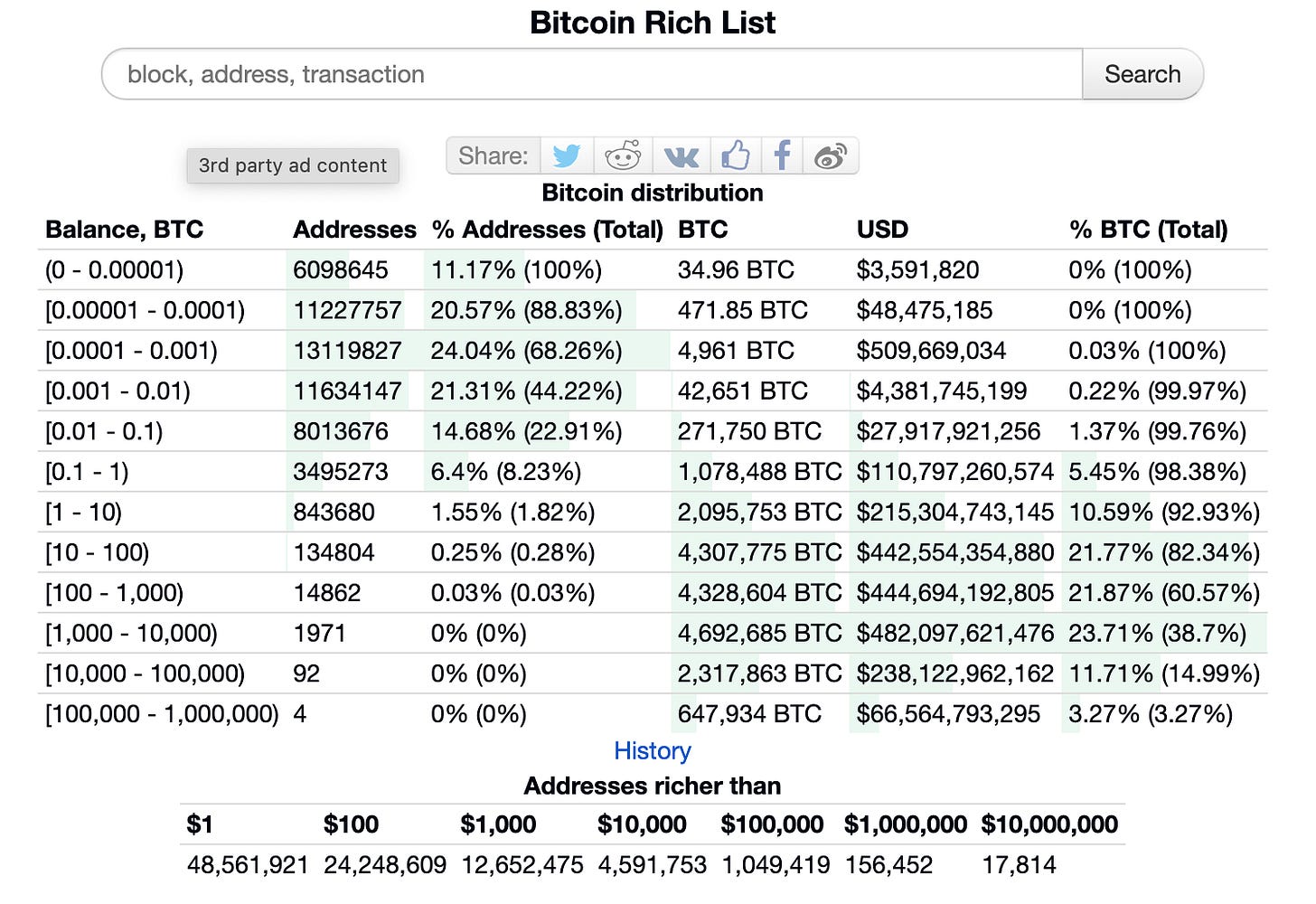Click the 12,652,475 addresses value

(x=522, y=865)
